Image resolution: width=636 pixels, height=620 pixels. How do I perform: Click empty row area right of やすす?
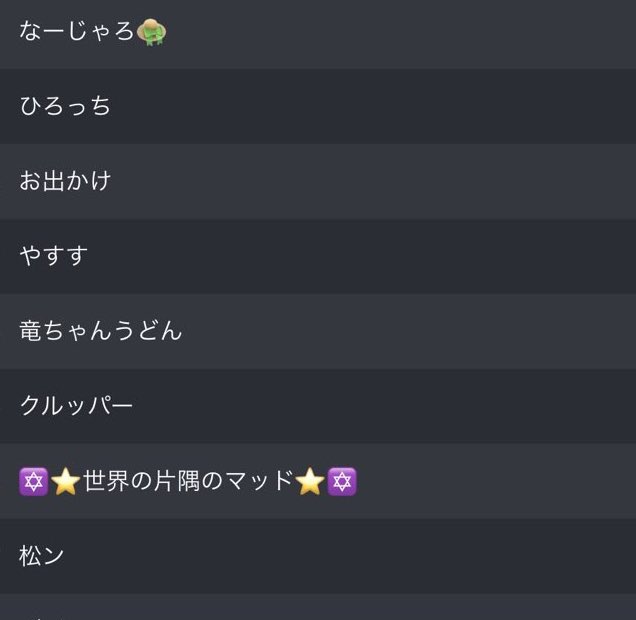[400, 256]
